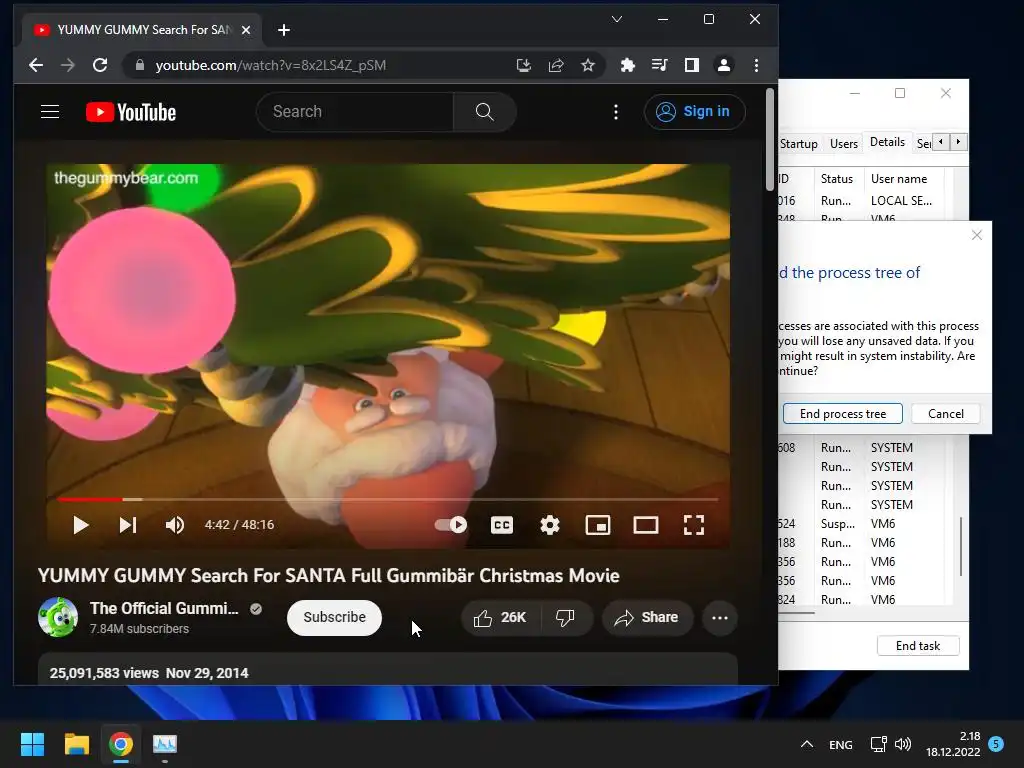Screen dimensions: 1024x768
Task: Open Chrome extensions puzzle icon
Action: (x=628, y=65)
